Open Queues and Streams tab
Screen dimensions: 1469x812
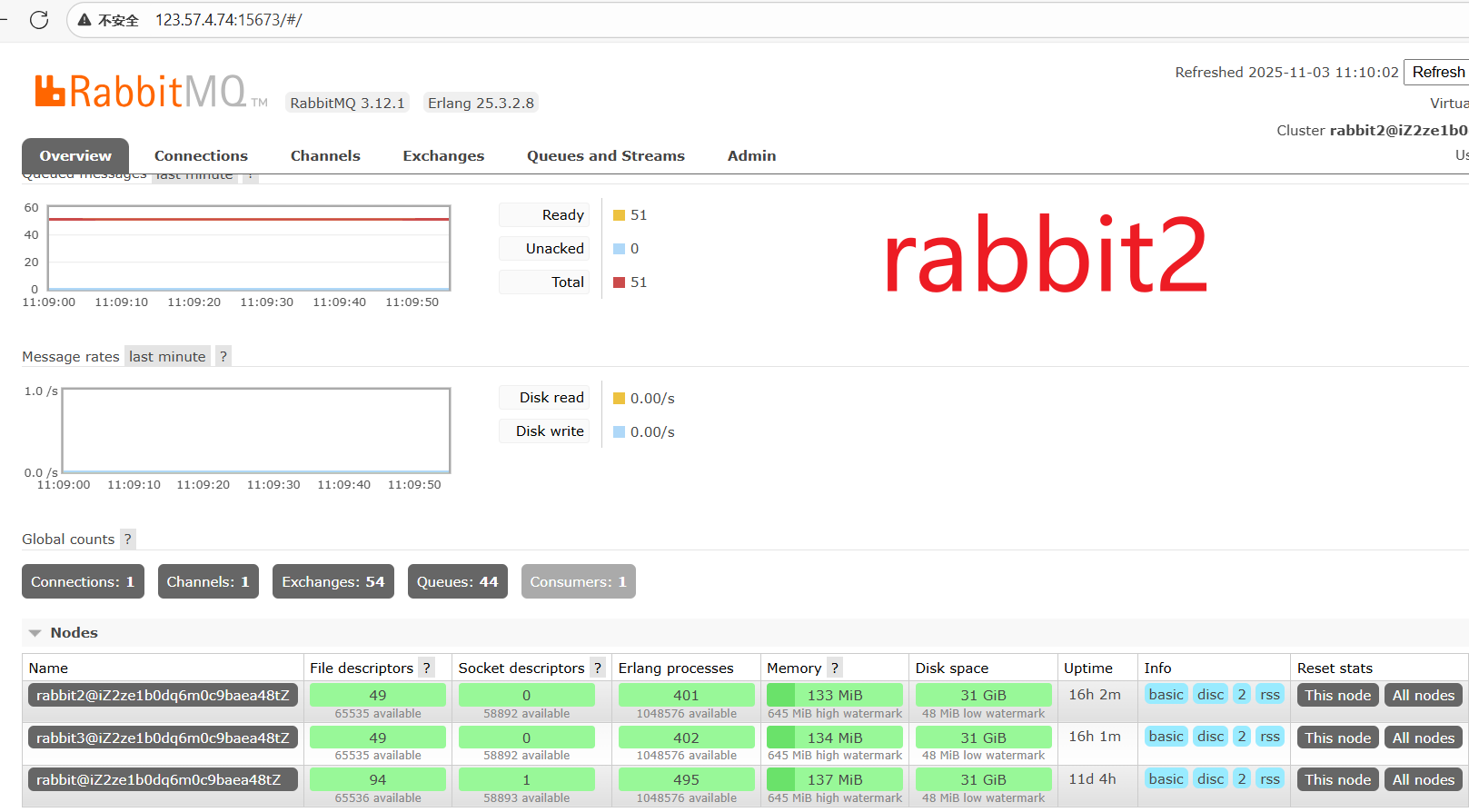[x=606, y=155]
